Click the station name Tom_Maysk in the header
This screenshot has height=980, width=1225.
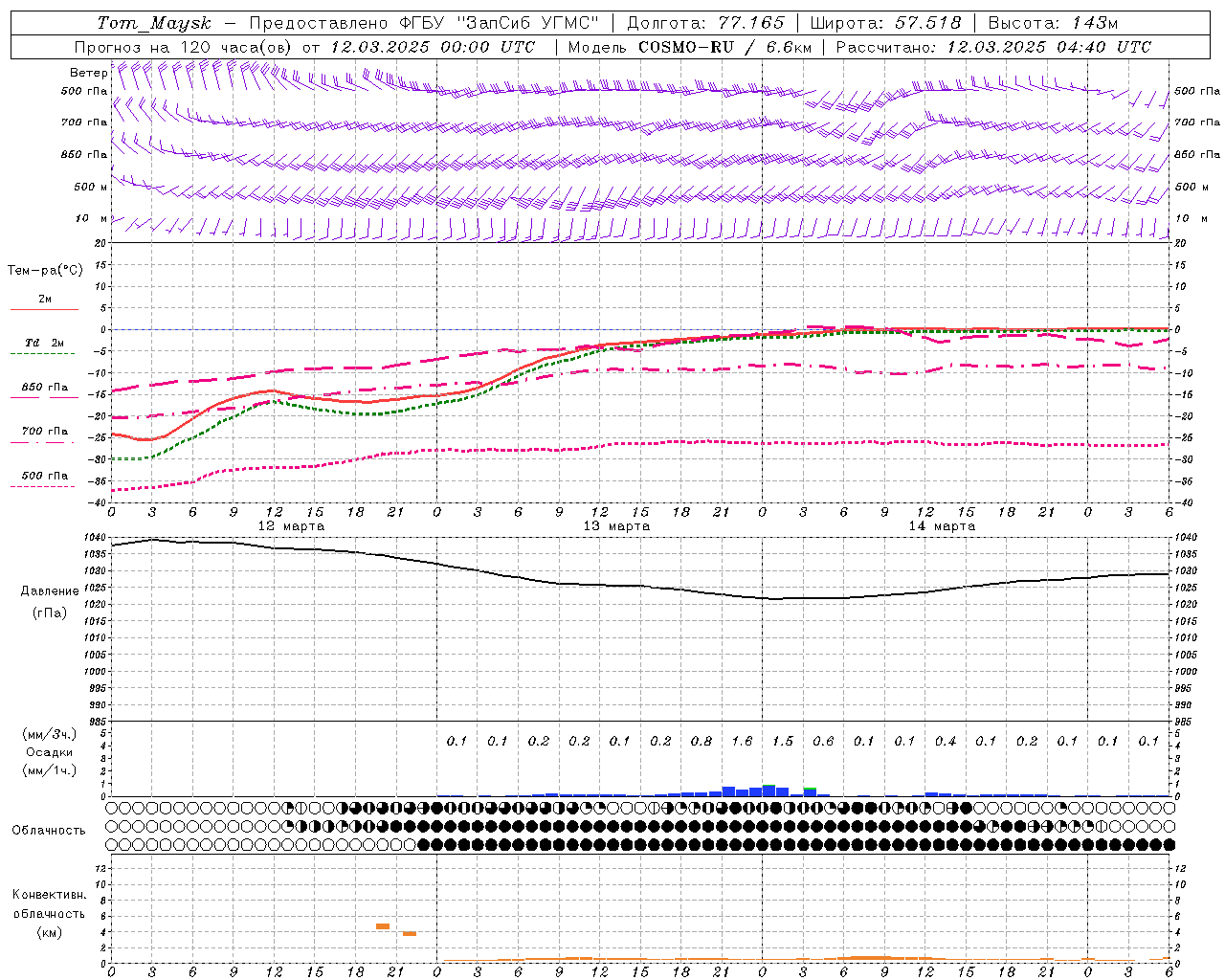click(154, 23)
